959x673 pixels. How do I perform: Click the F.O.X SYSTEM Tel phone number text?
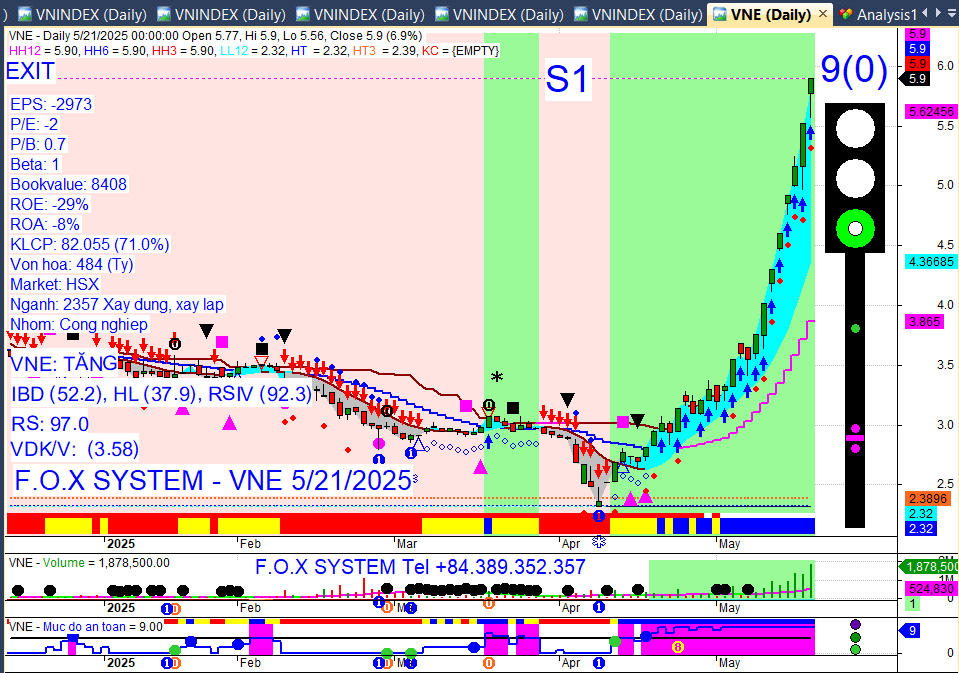click(x=420, y=567)
